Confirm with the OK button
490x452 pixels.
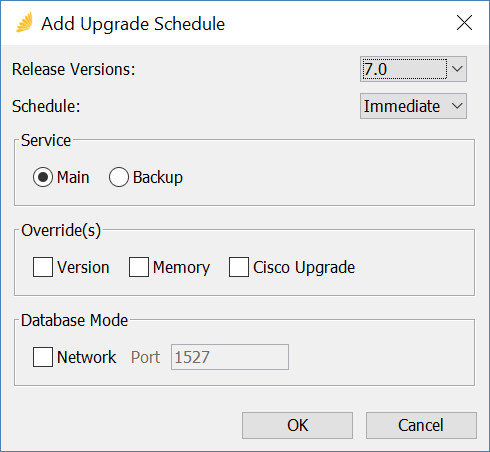[297, 425]
